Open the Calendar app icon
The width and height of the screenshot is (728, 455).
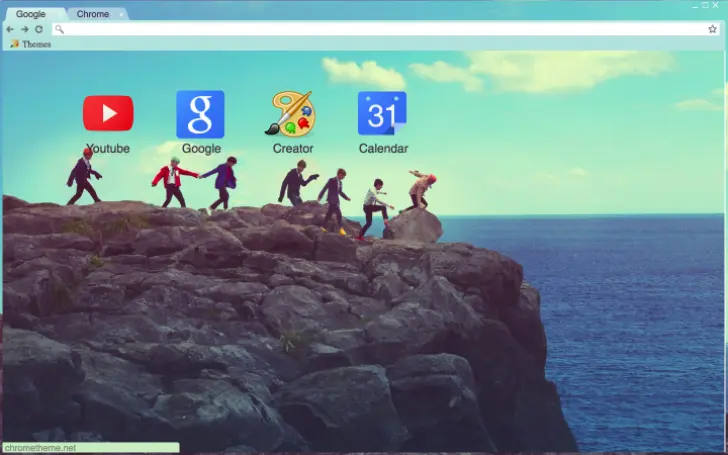(x=382, y=114)
